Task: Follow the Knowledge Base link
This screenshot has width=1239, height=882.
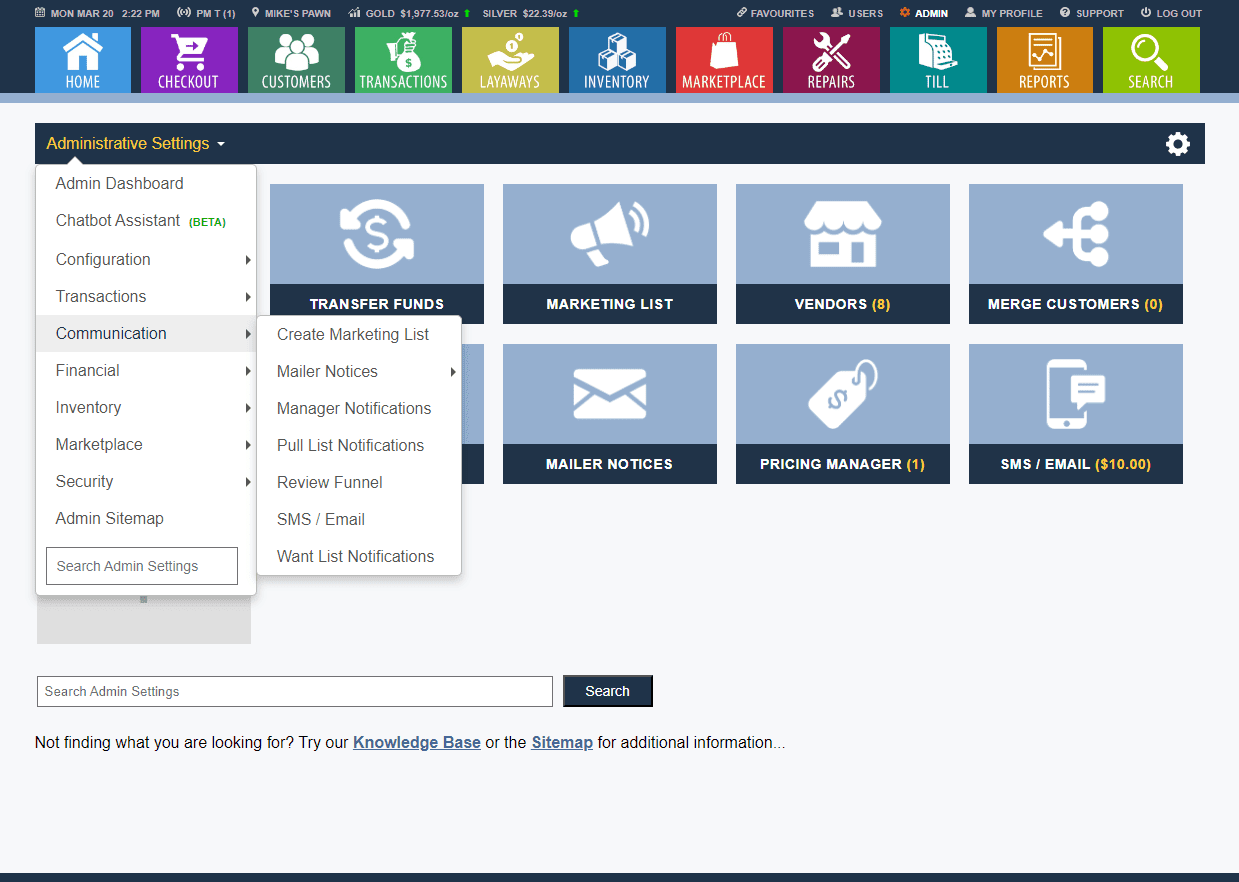Action: tap(416, 743)
